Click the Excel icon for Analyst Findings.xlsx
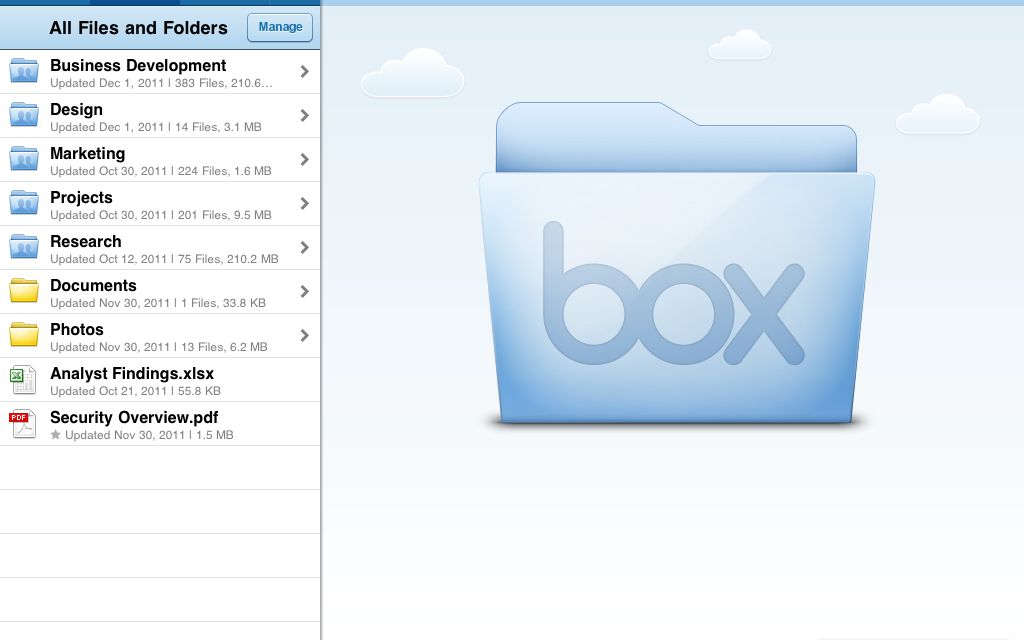1024x640 pixels. click(x=22, y=380)
